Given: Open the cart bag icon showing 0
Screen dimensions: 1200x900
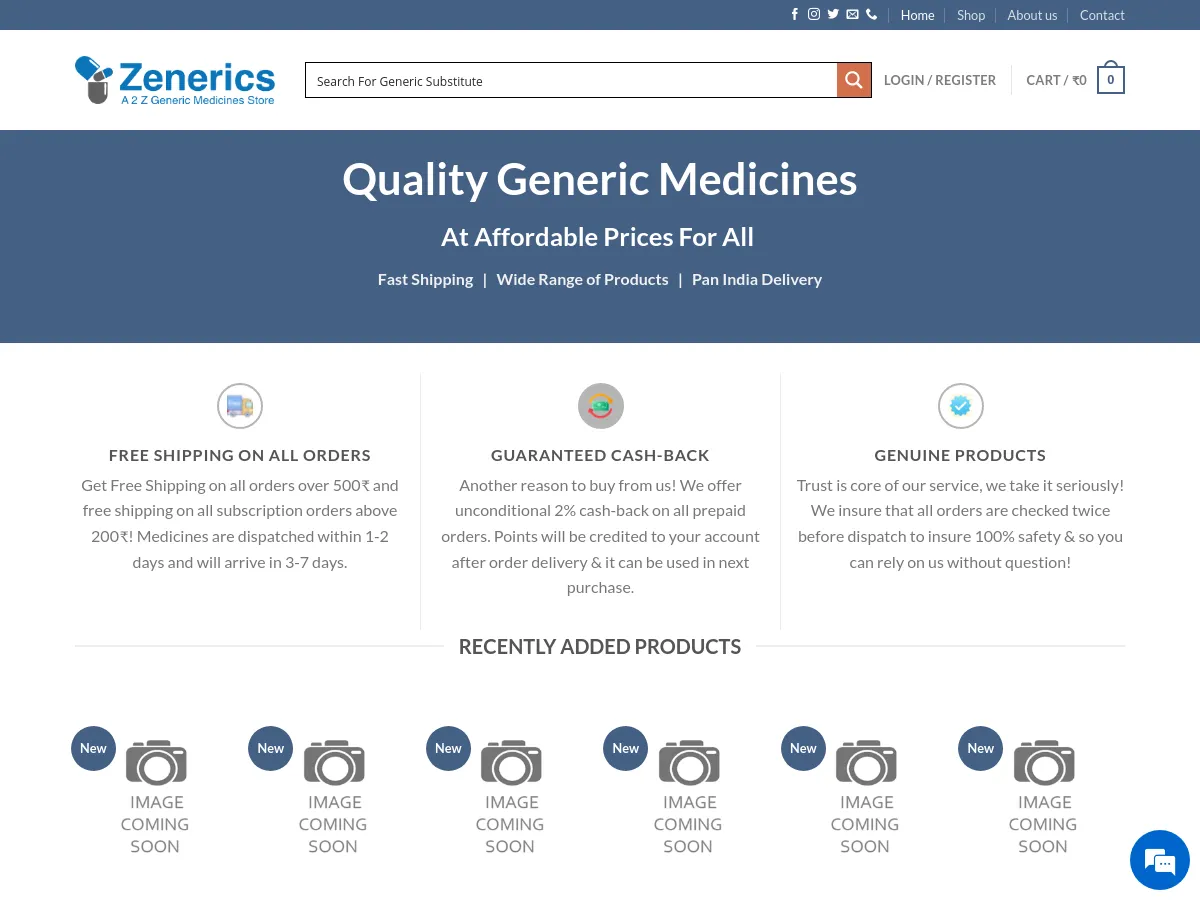Looking at the screenshot, I should click(x=1111, y=78).
